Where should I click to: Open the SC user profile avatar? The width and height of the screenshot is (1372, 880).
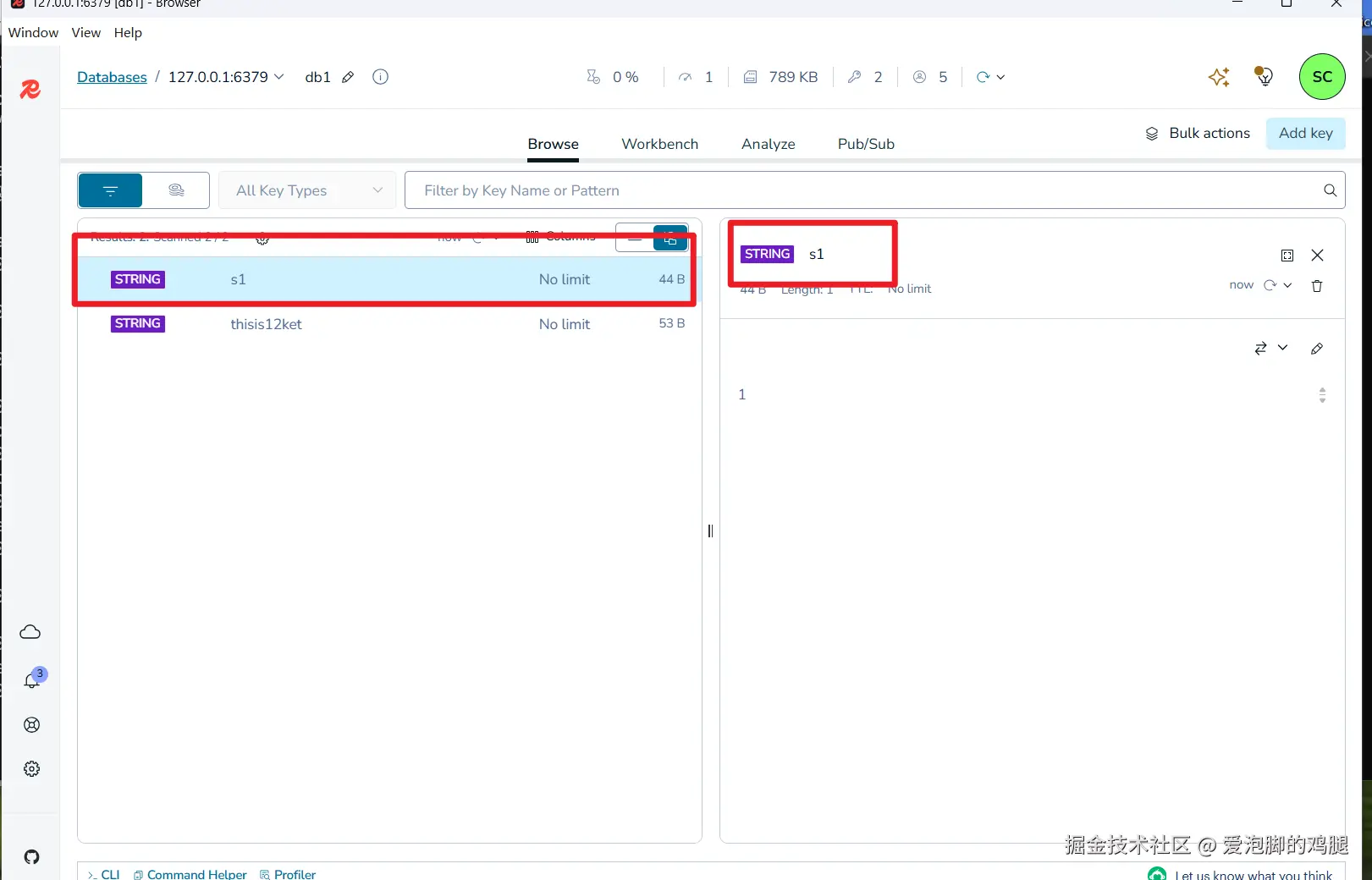[1322, 76]
